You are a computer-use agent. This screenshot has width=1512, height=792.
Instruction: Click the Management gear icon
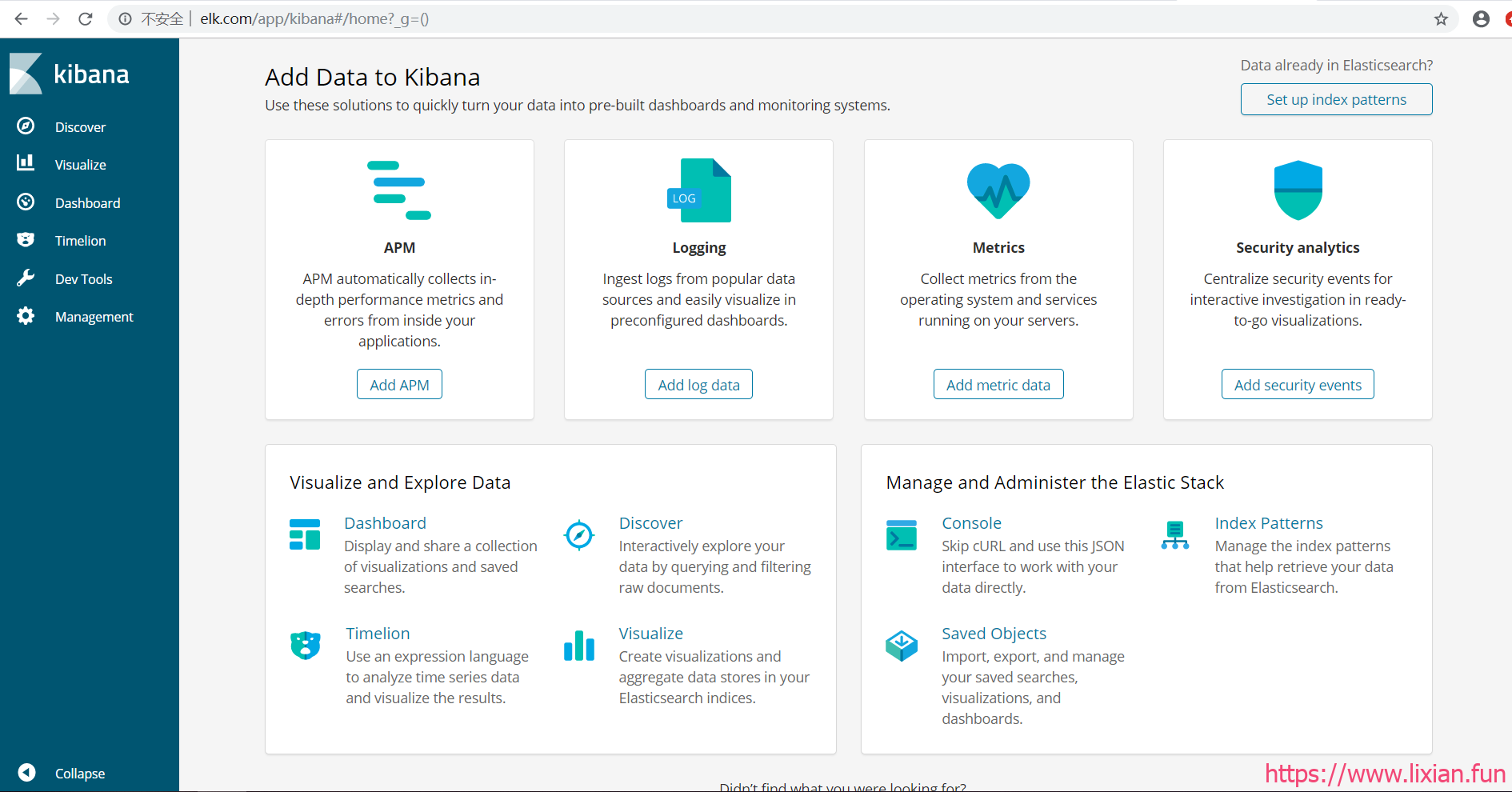click(x=26, y=316)
